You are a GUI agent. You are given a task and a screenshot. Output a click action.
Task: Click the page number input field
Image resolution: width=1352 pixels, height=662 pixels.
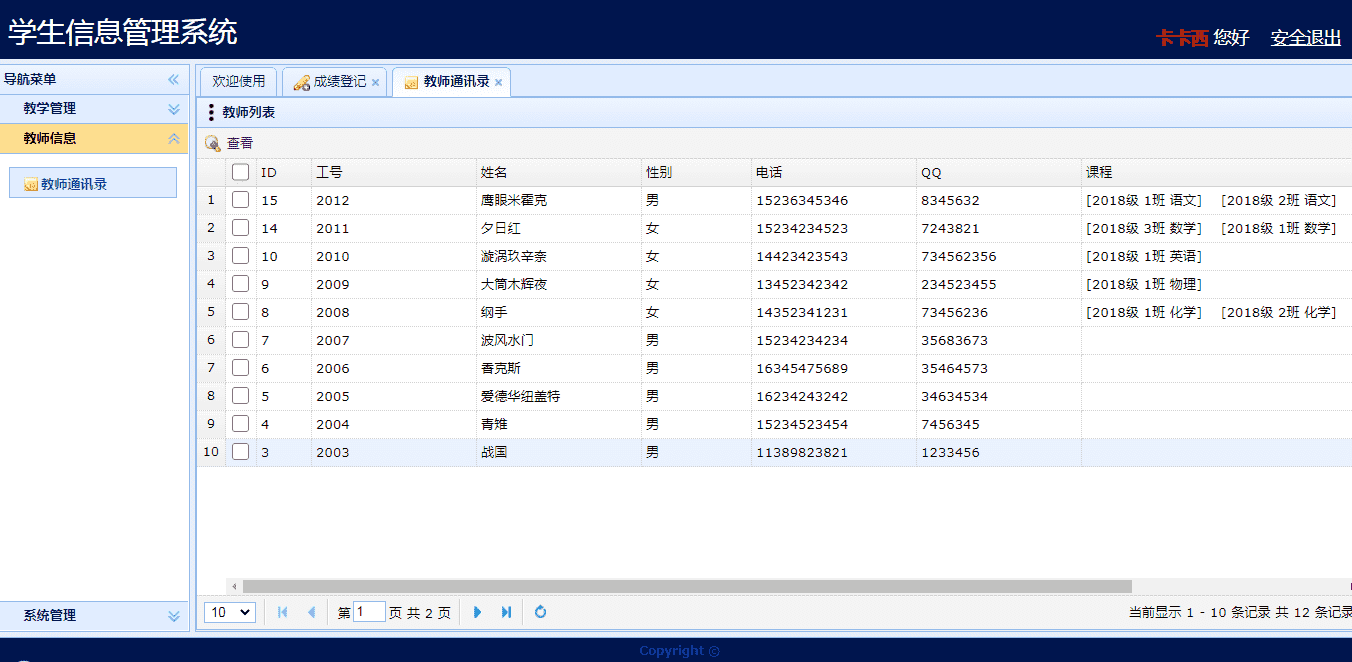[x=369, y=611]
